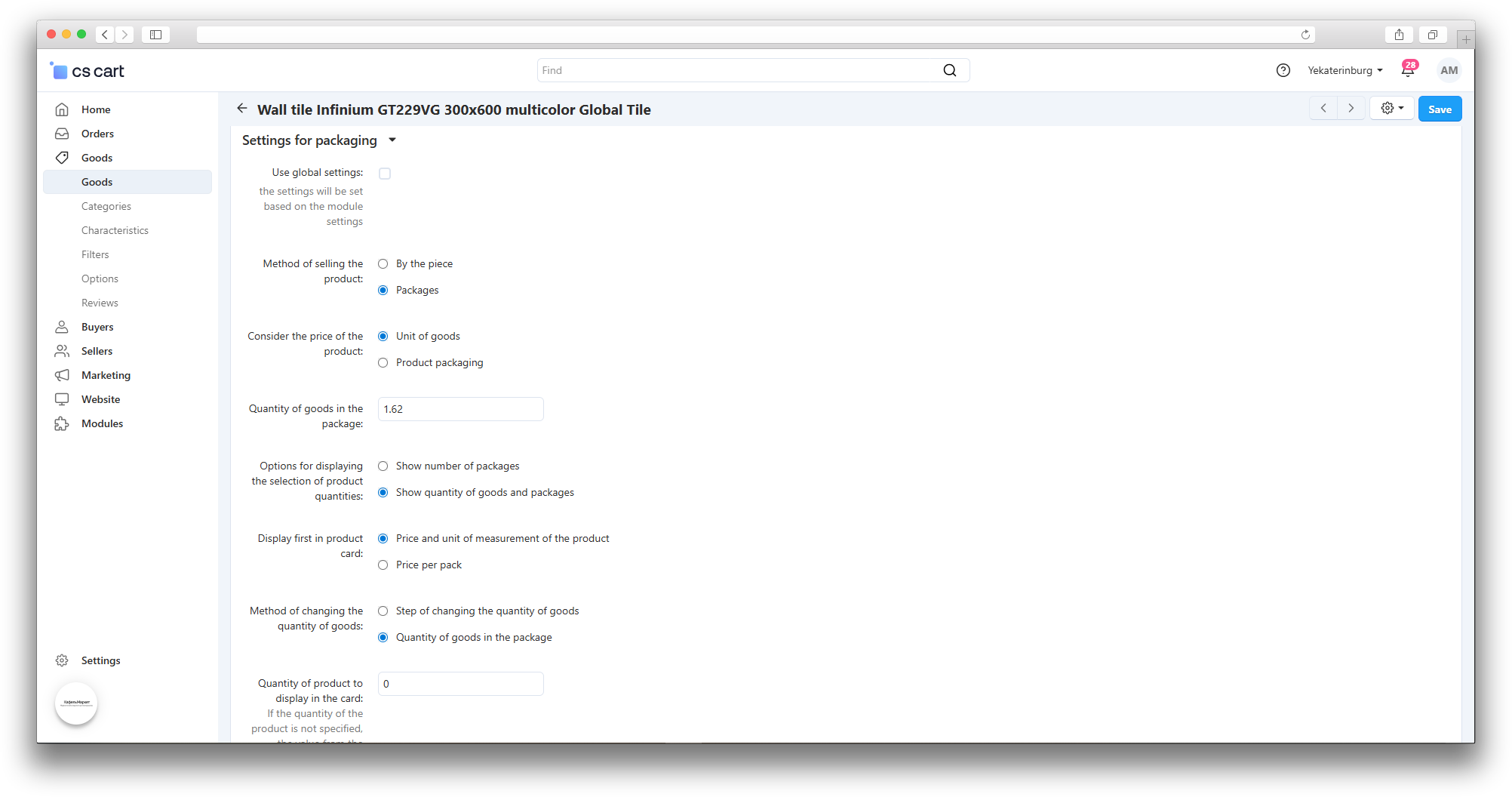The height and width of the screenshot is (797, 1512).
Task: Go to the next product arrow
Action: click(x=1351, y=109)
